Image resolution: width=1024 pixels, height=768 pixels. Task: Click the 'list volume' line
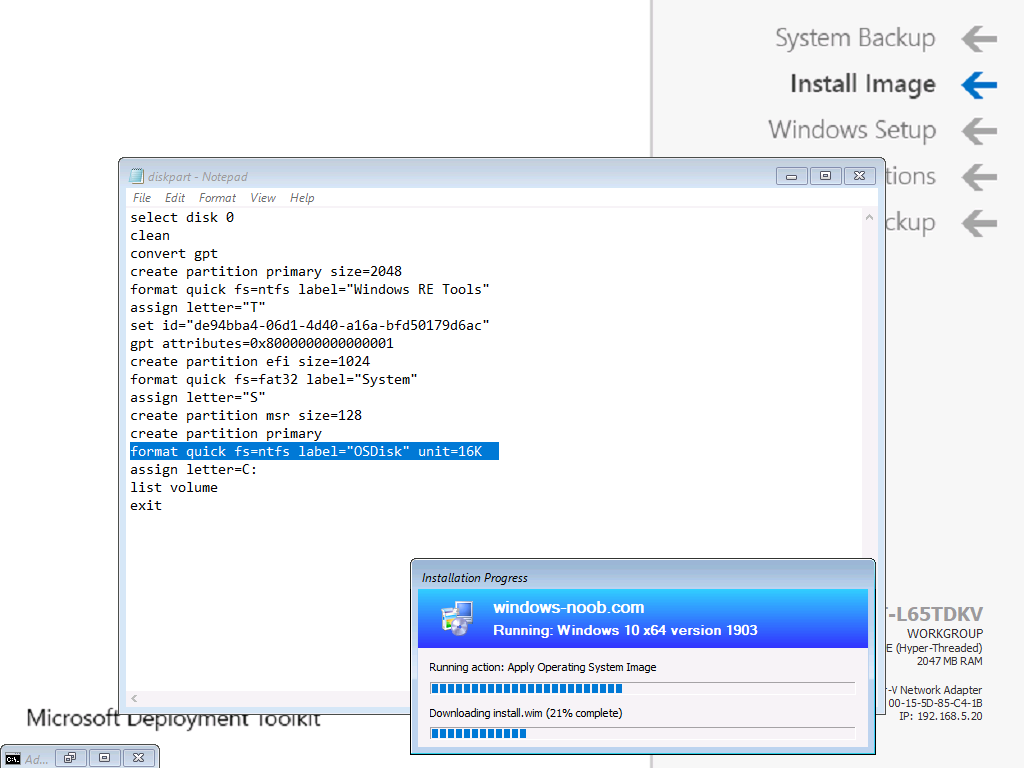coord(174,488)
